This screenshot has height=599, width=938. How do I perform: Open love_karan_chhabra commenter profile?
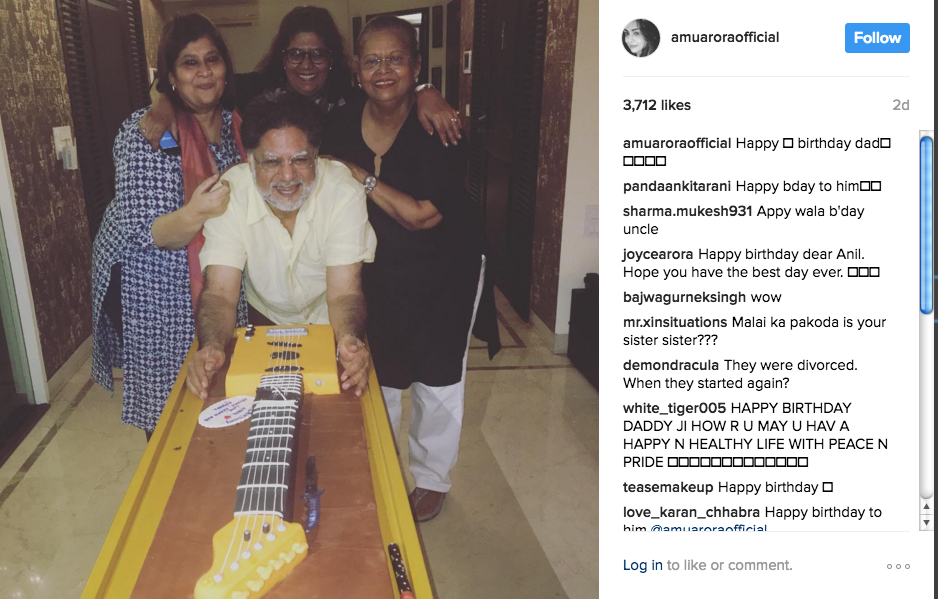pos(691,512)
